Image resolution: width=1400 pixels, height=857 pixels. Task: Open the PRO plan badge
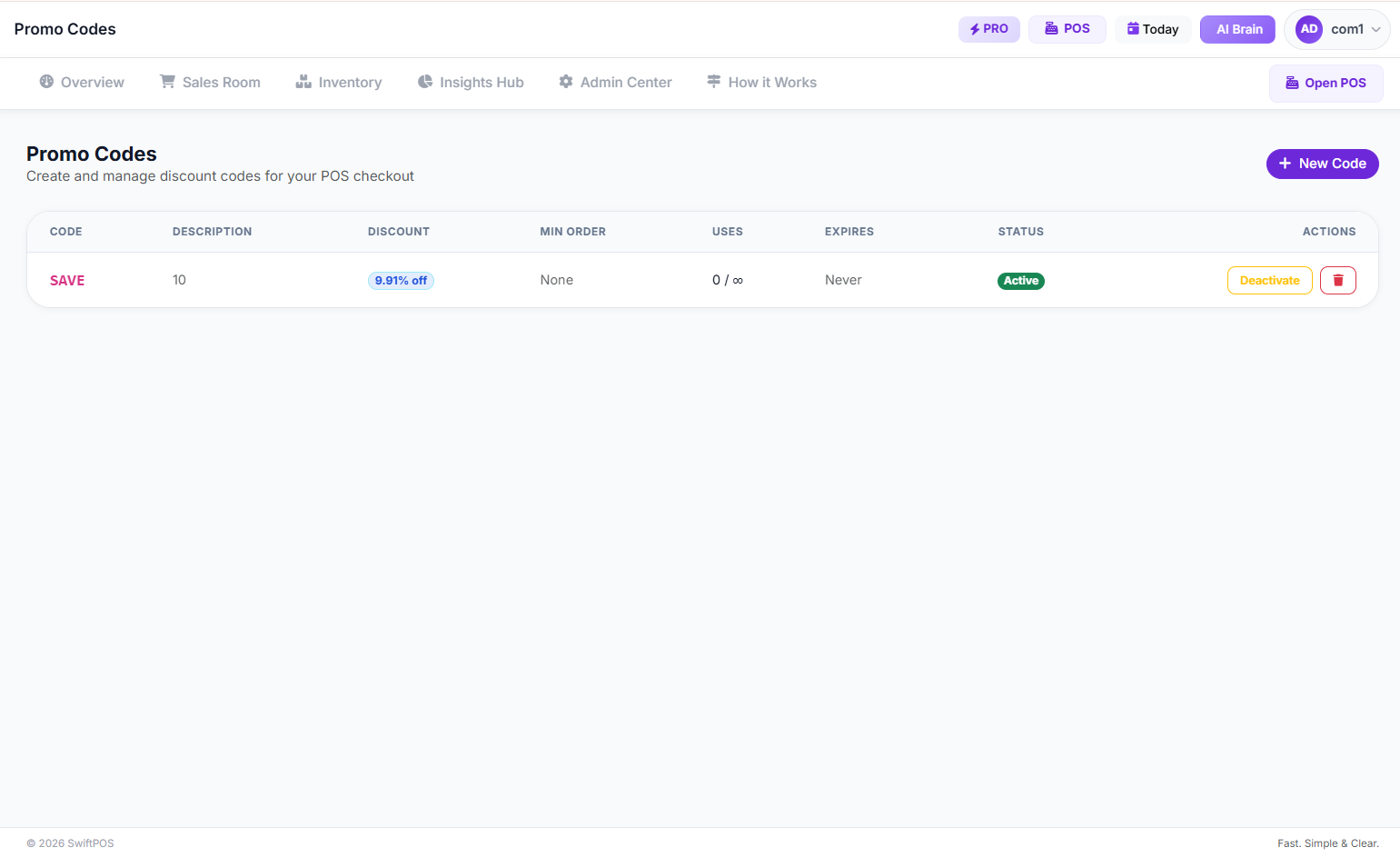pyautogui.click(x=989, y=29)
